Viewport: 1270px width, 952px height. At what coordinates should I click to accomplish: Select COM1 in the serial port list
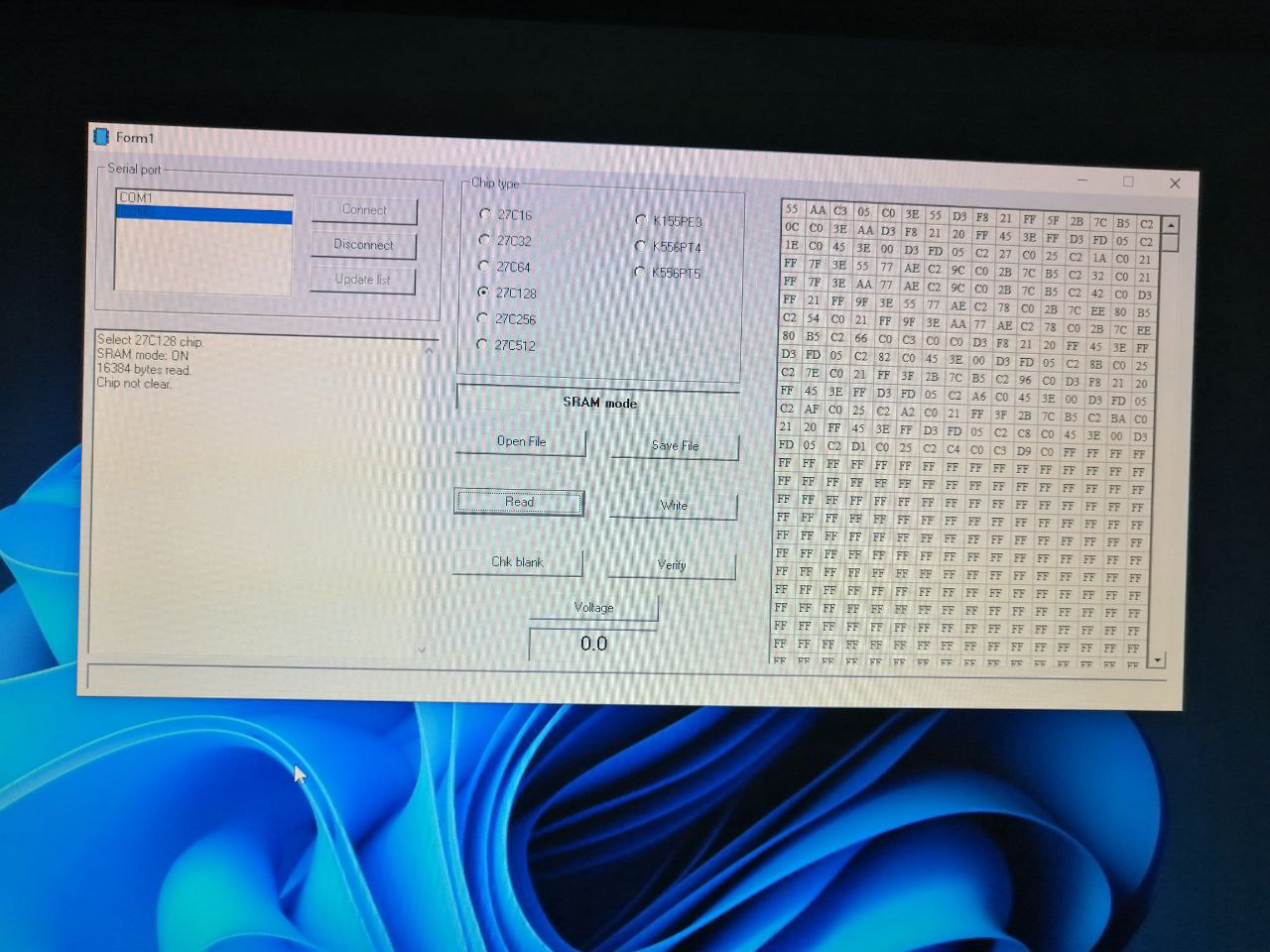[x=204, y=197]
